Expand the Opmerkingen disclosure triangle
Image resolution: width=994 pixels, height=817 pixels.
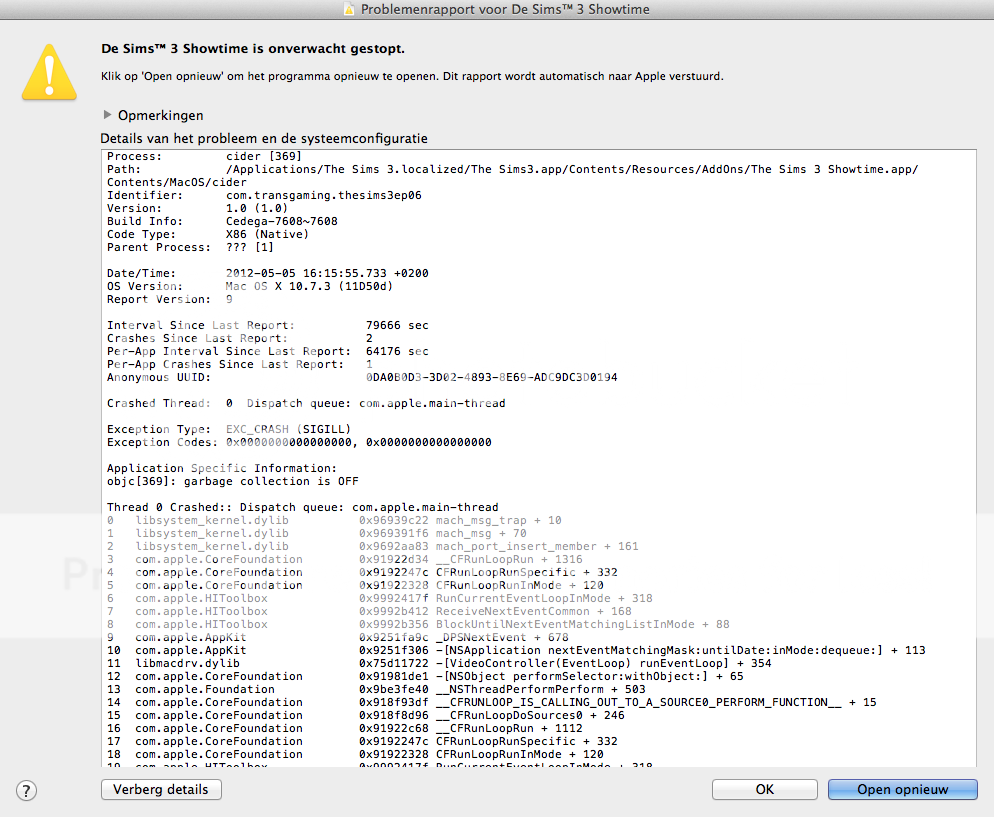coord(107,115)
